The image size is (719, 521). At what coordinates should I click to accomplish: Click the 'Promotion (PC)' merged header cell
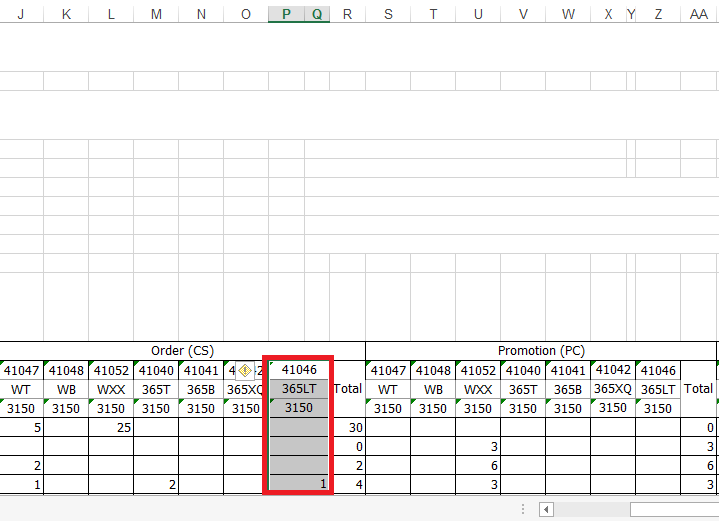pos(541,351)
